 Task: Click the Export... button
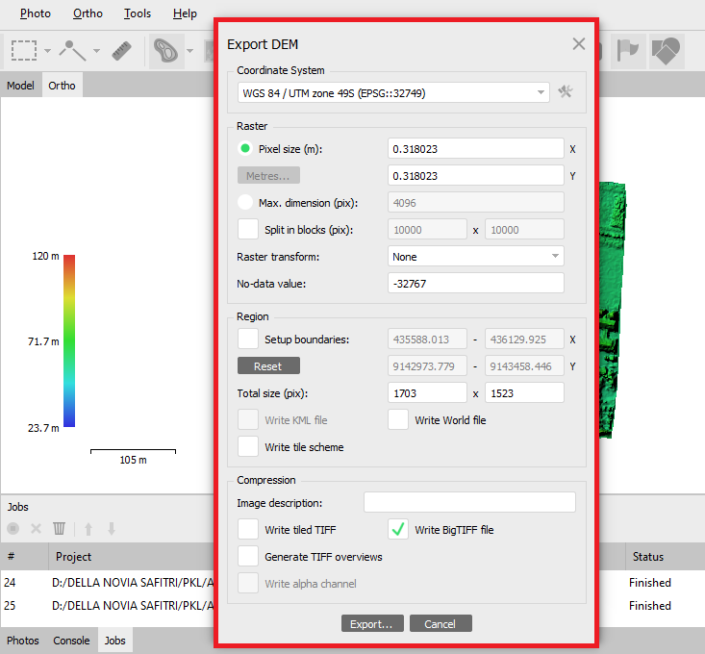tap(371, 623)
